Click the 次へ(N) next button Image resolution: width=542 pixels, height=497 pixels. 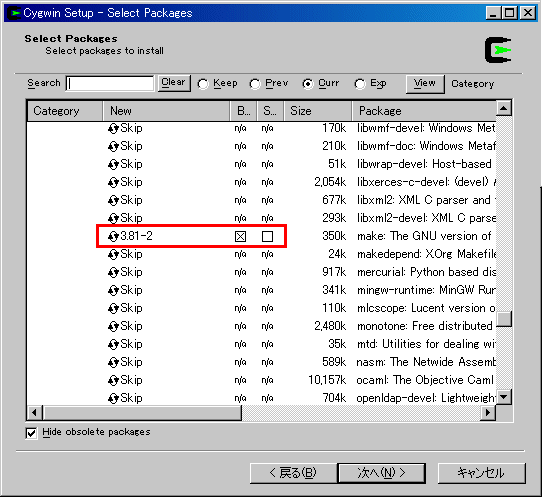coord(381,473)
